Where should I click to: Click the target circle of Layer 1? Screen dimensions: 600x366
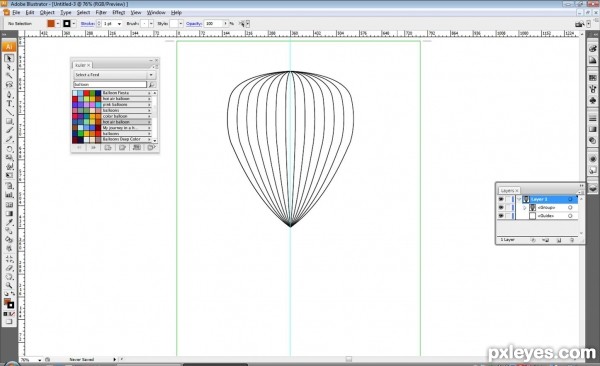click(x=570, y=199)
